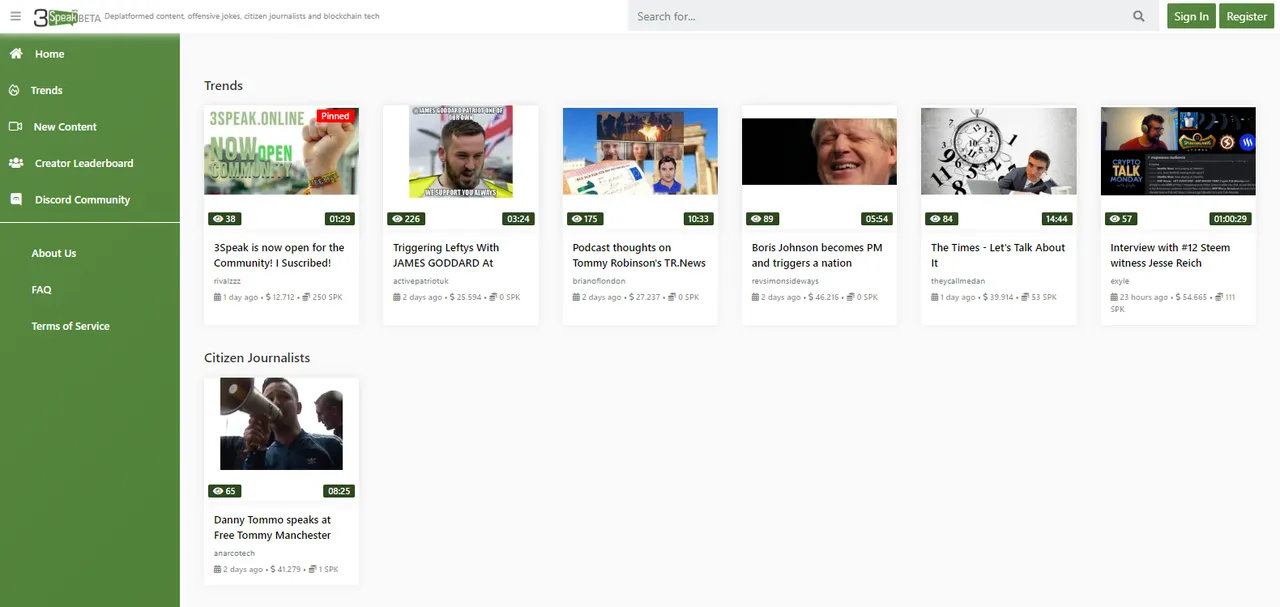
Task: Open the James Goddard video thumbnail
Action: pos(461,152)
